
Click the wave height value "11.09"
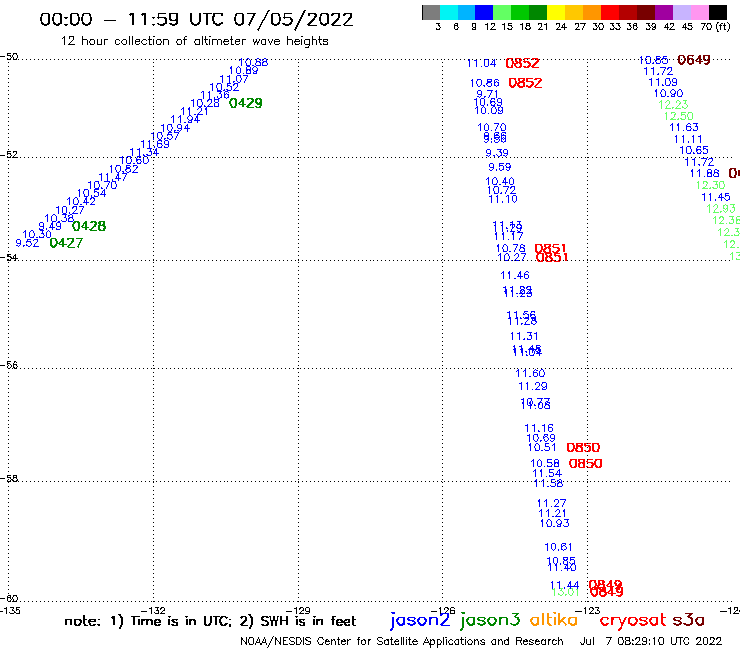click(x=663, y=83)
